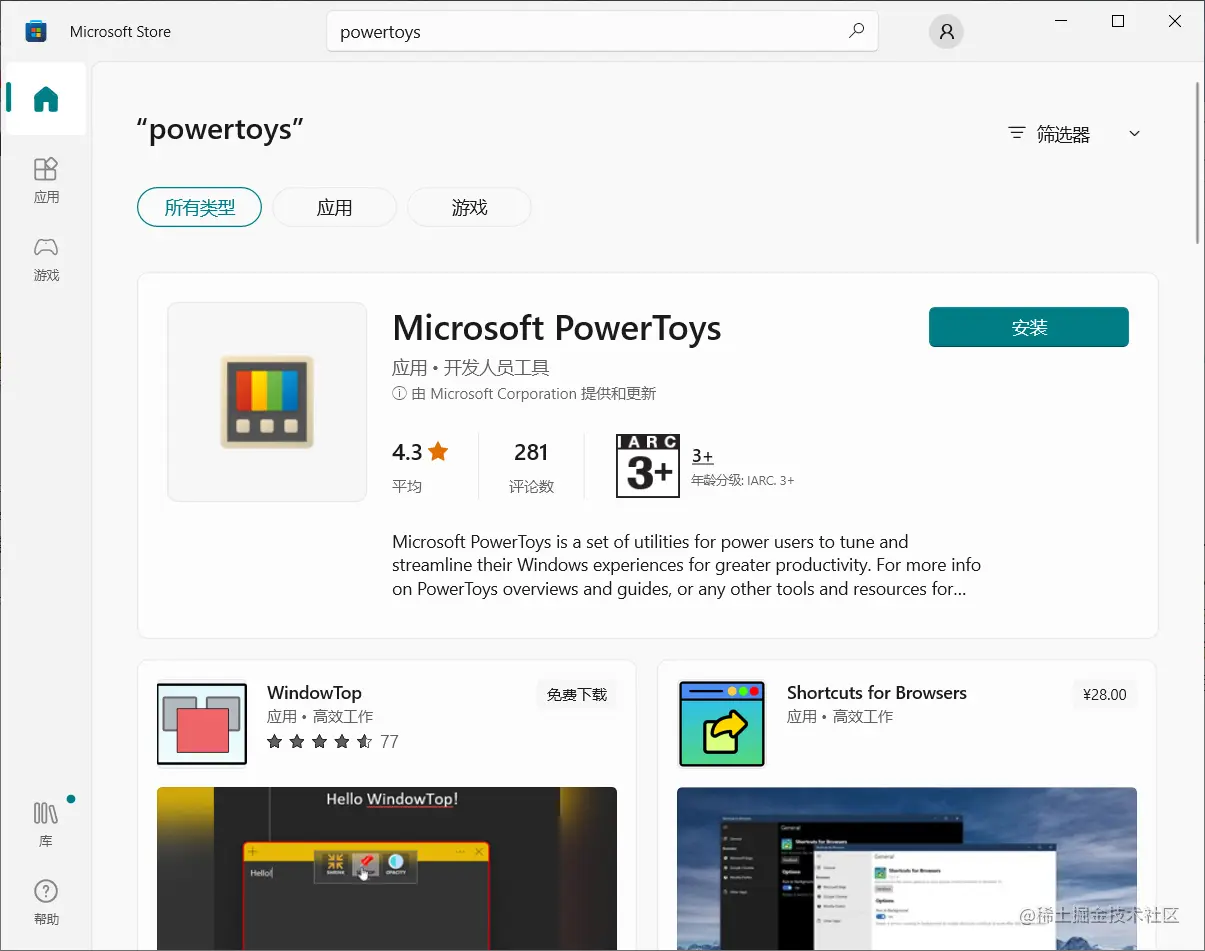
Task: Open the 3+ age rating link
Action: point(702,456)
